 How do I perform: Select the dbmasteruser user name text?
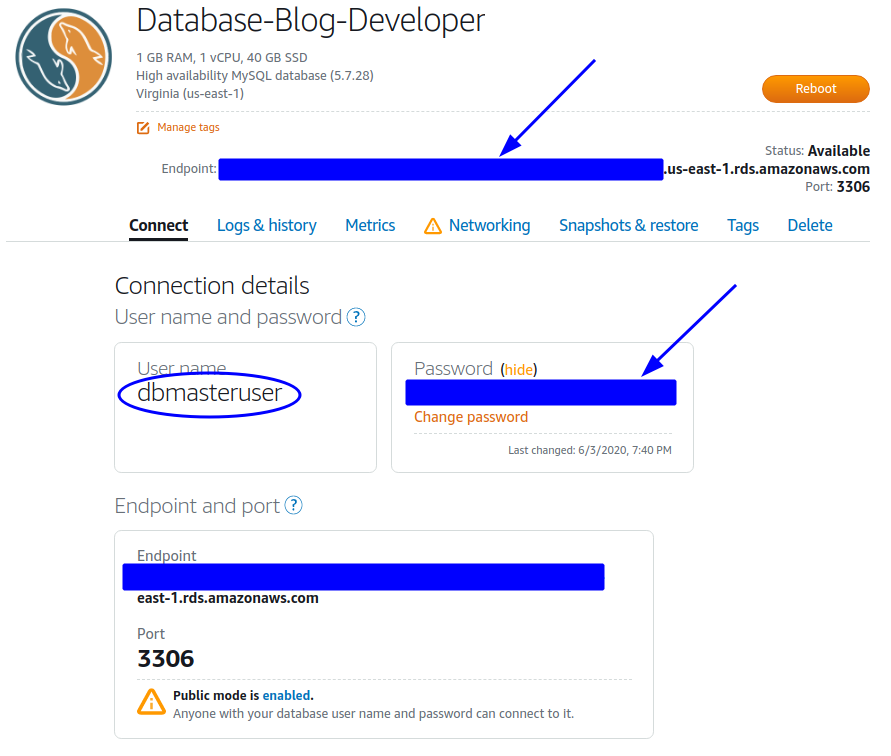[x=210, y=393]
